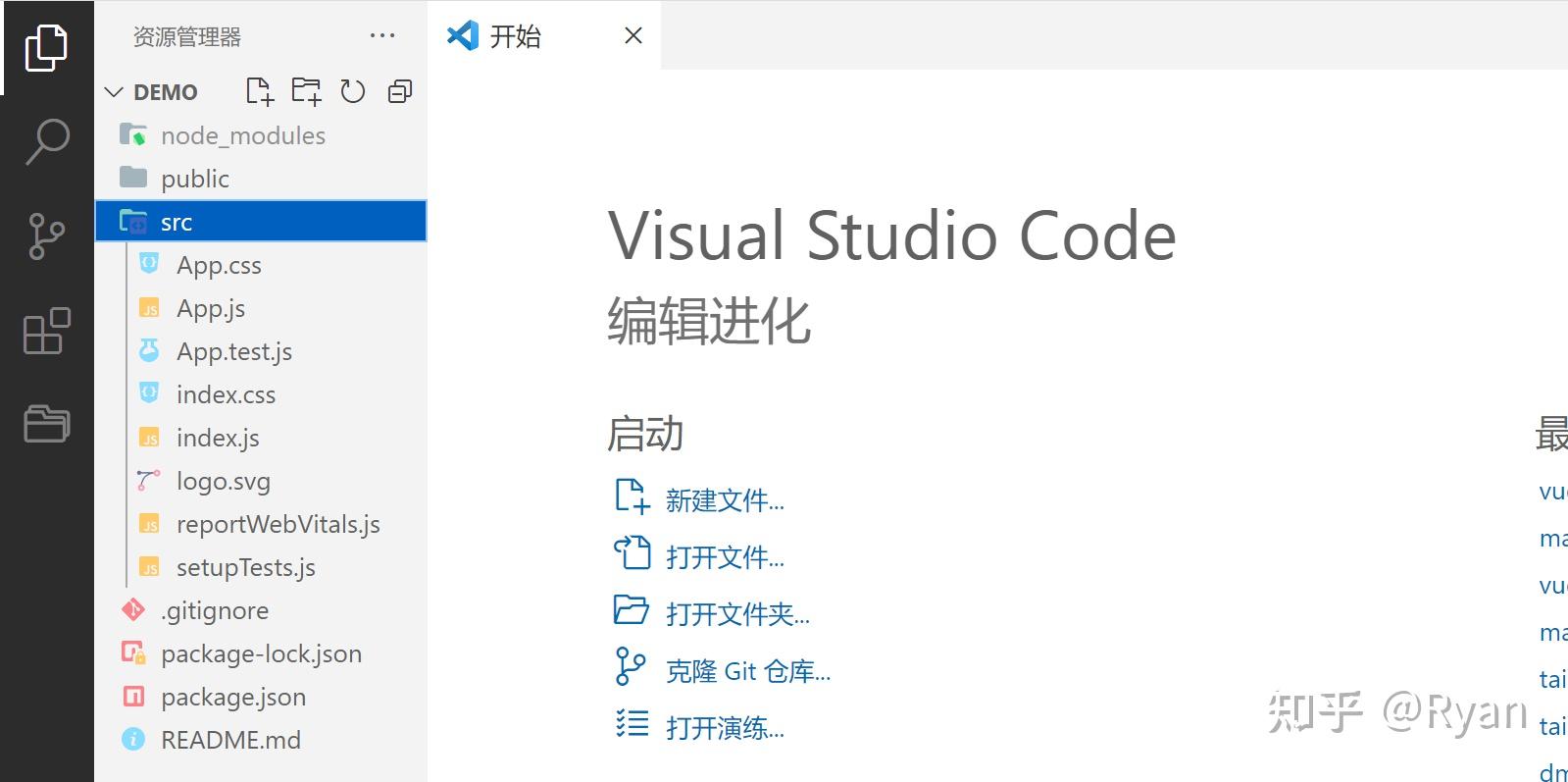Click the VS Code logo in the tab
The image size is (1568, 782).
(463, 35)
